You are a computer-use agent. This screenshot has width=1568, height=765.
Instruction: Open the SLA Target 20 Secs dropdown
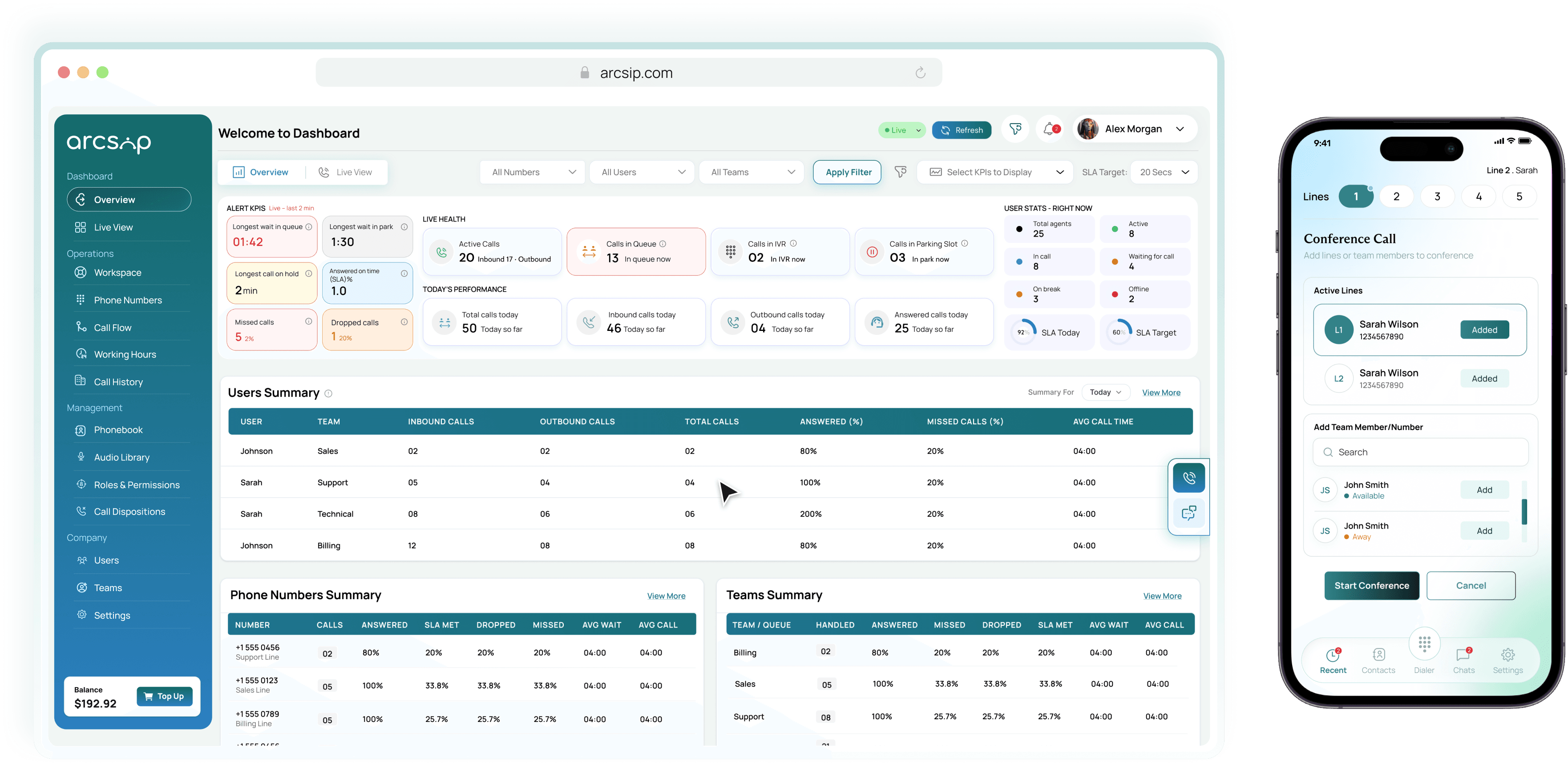[1163, 172]
